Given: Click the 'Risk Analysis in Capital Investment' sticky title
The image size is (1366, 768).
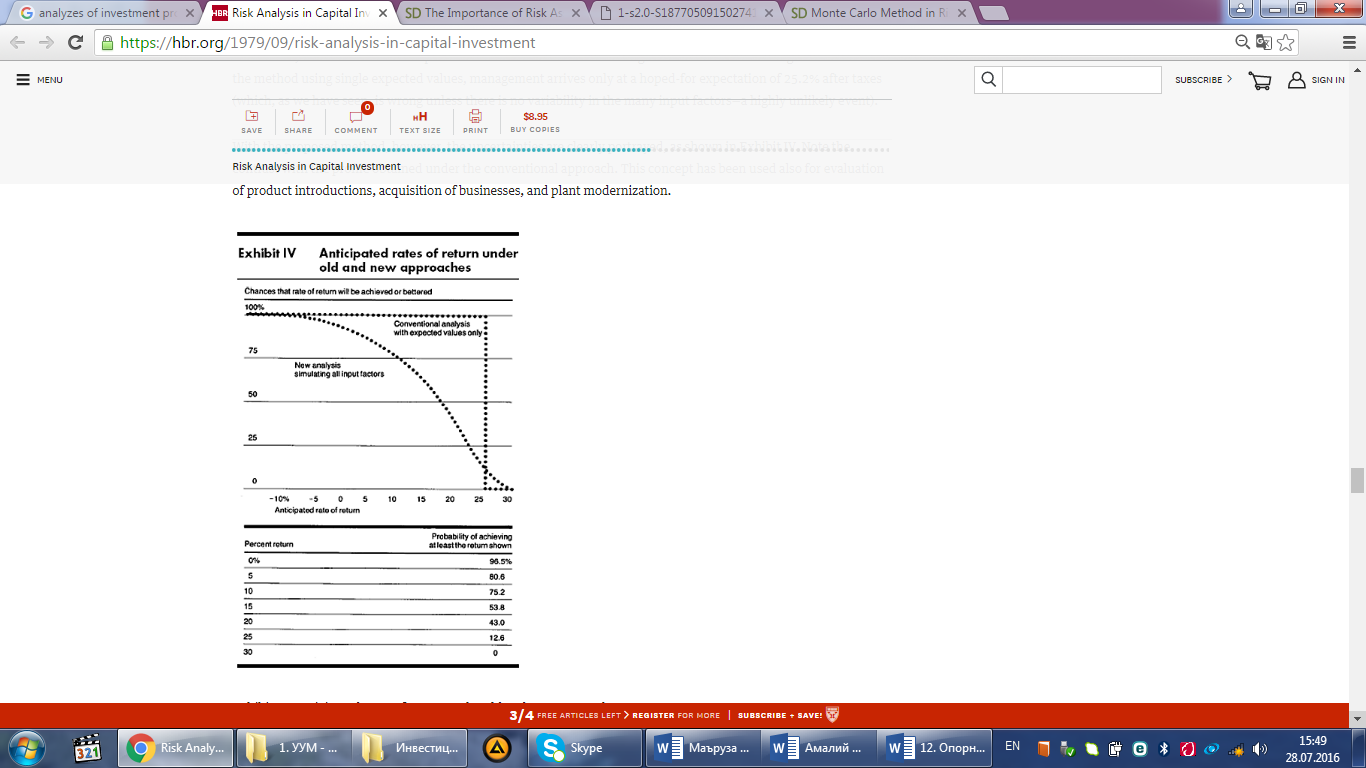Looking at the screenshot, I should click(x=316, y=167).
